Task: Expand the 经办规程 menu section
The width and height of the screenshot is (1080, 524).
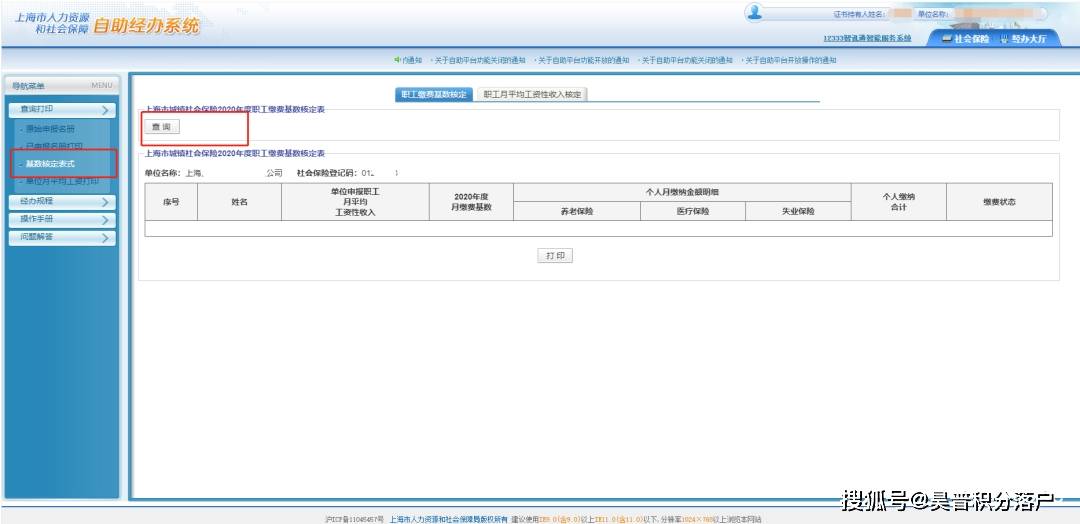Action: point(62,202)
